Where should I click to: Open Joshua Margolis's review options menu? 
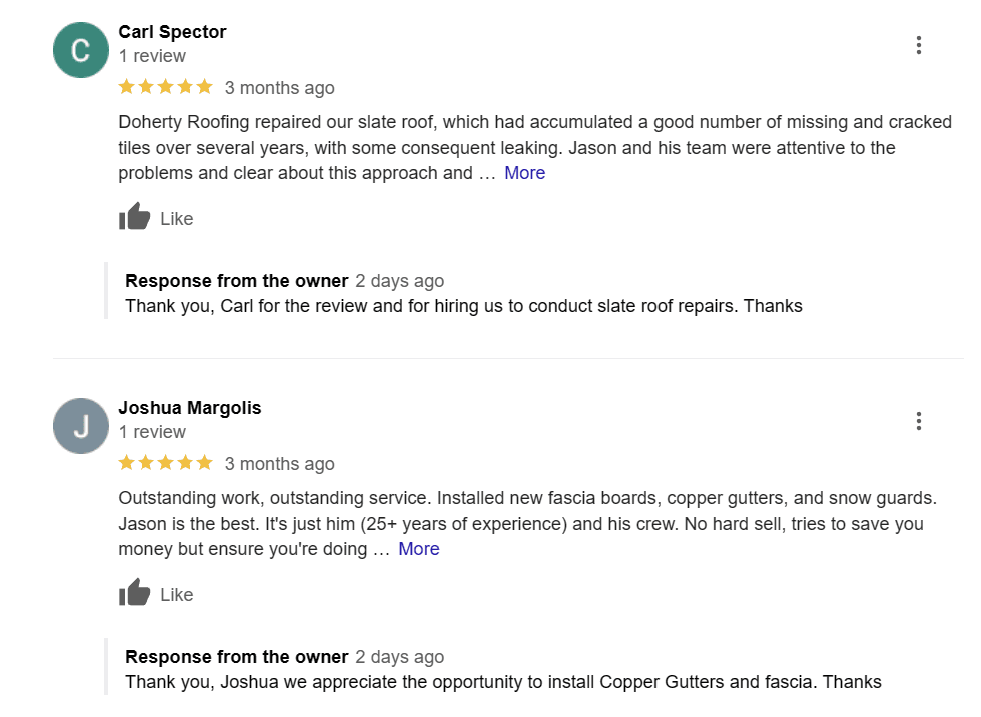(x=918, y=421)
